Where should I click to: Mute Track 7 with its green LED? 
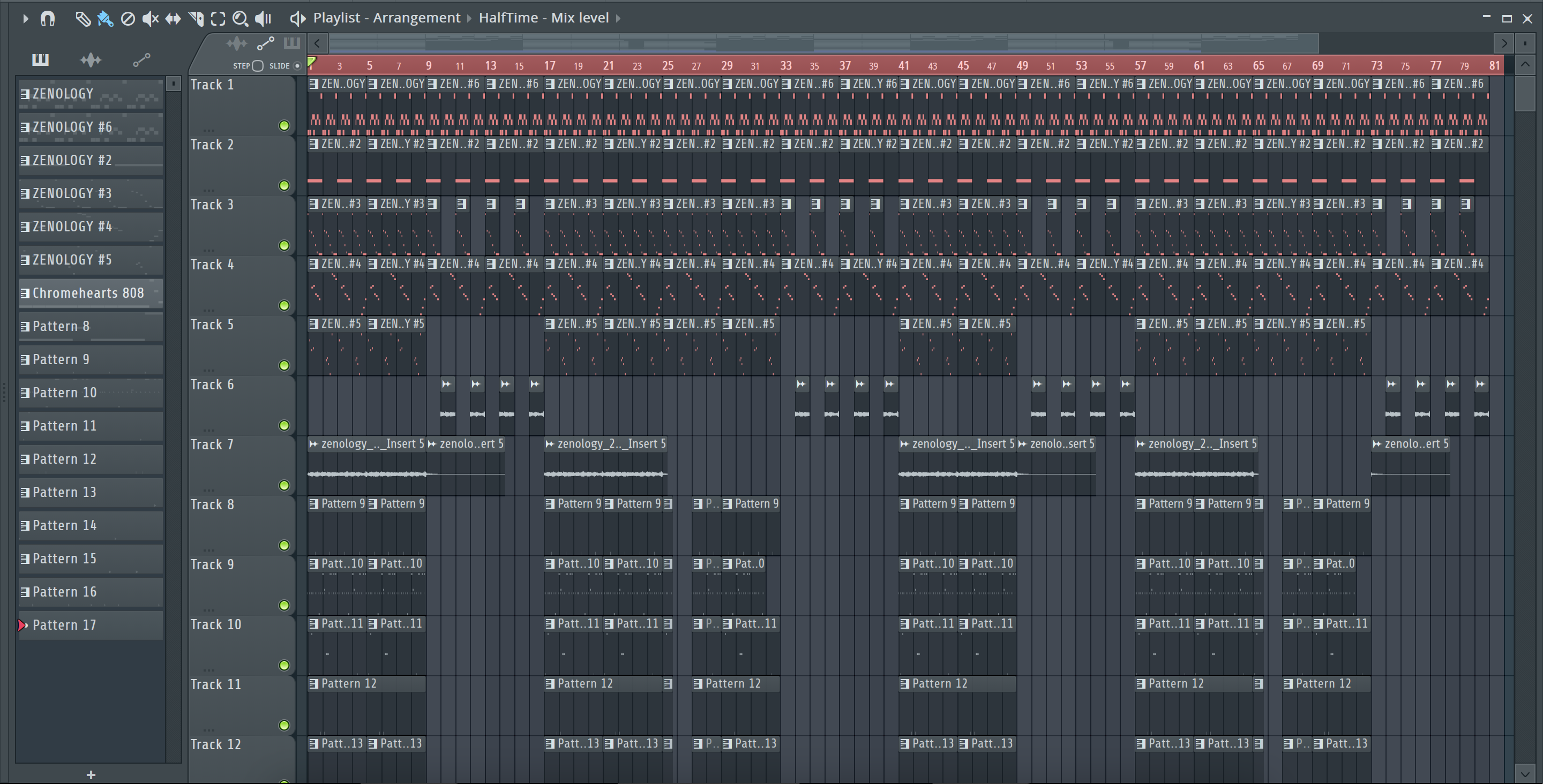(284, 485)
